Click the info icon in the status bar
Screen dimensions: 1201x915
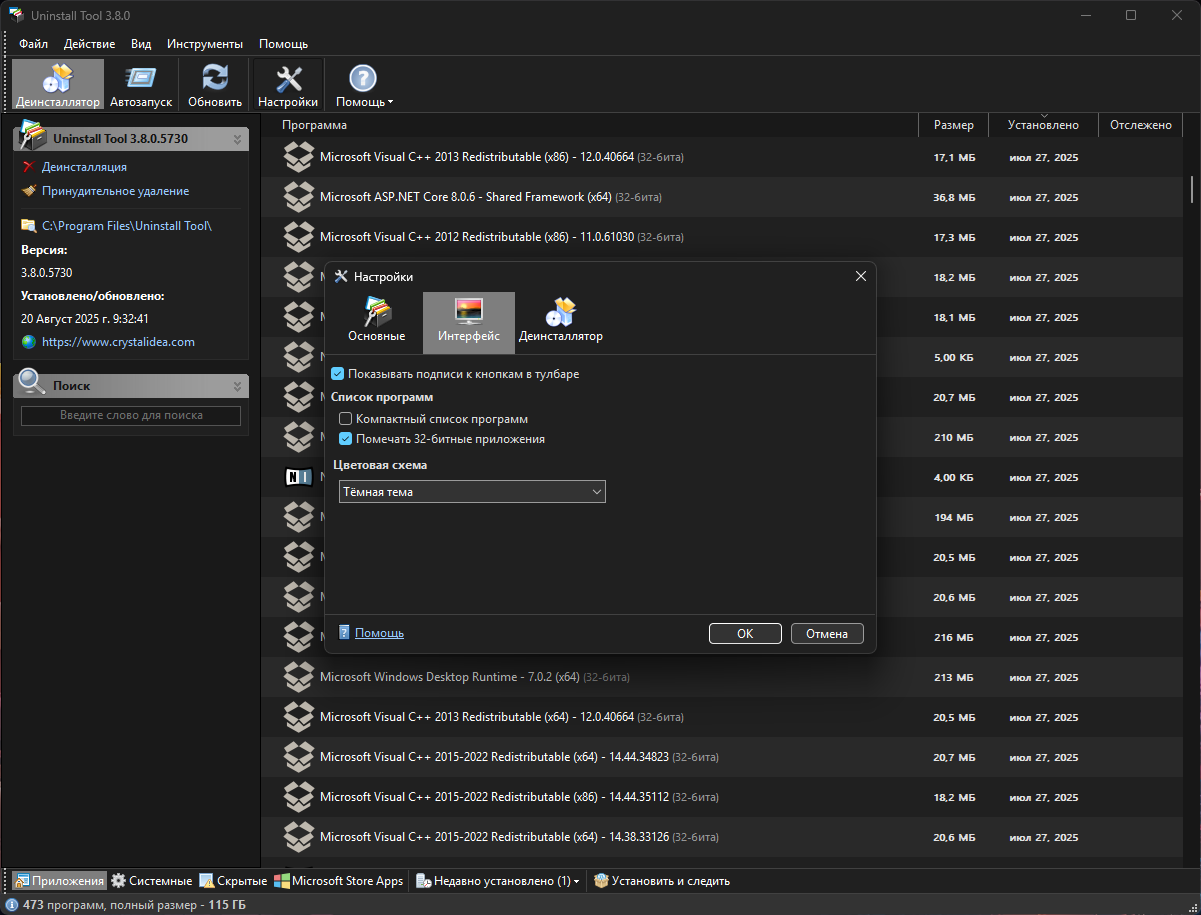click(11, 905)
